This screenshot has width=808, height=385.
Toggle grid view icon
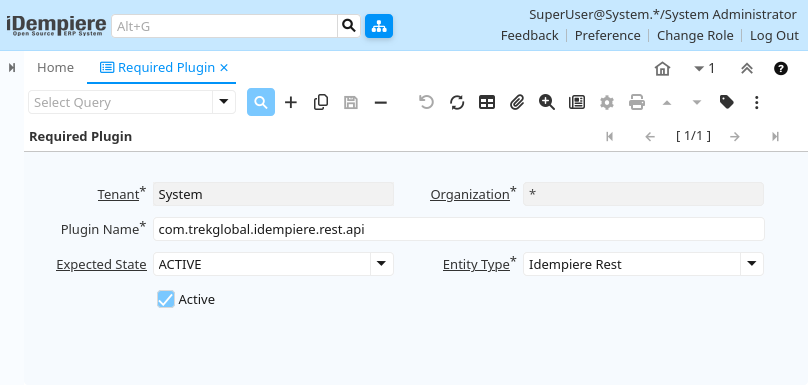[x=487, y=103]
